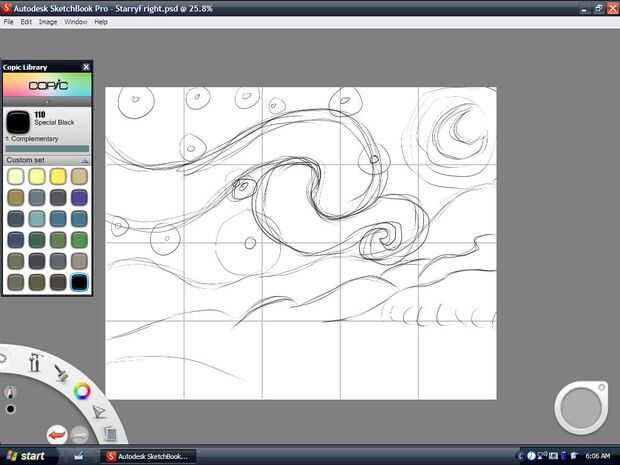The image size is (620, 465).
Task: Open the color wheel icon in the lagoon
Action: (x=82, y=391)
